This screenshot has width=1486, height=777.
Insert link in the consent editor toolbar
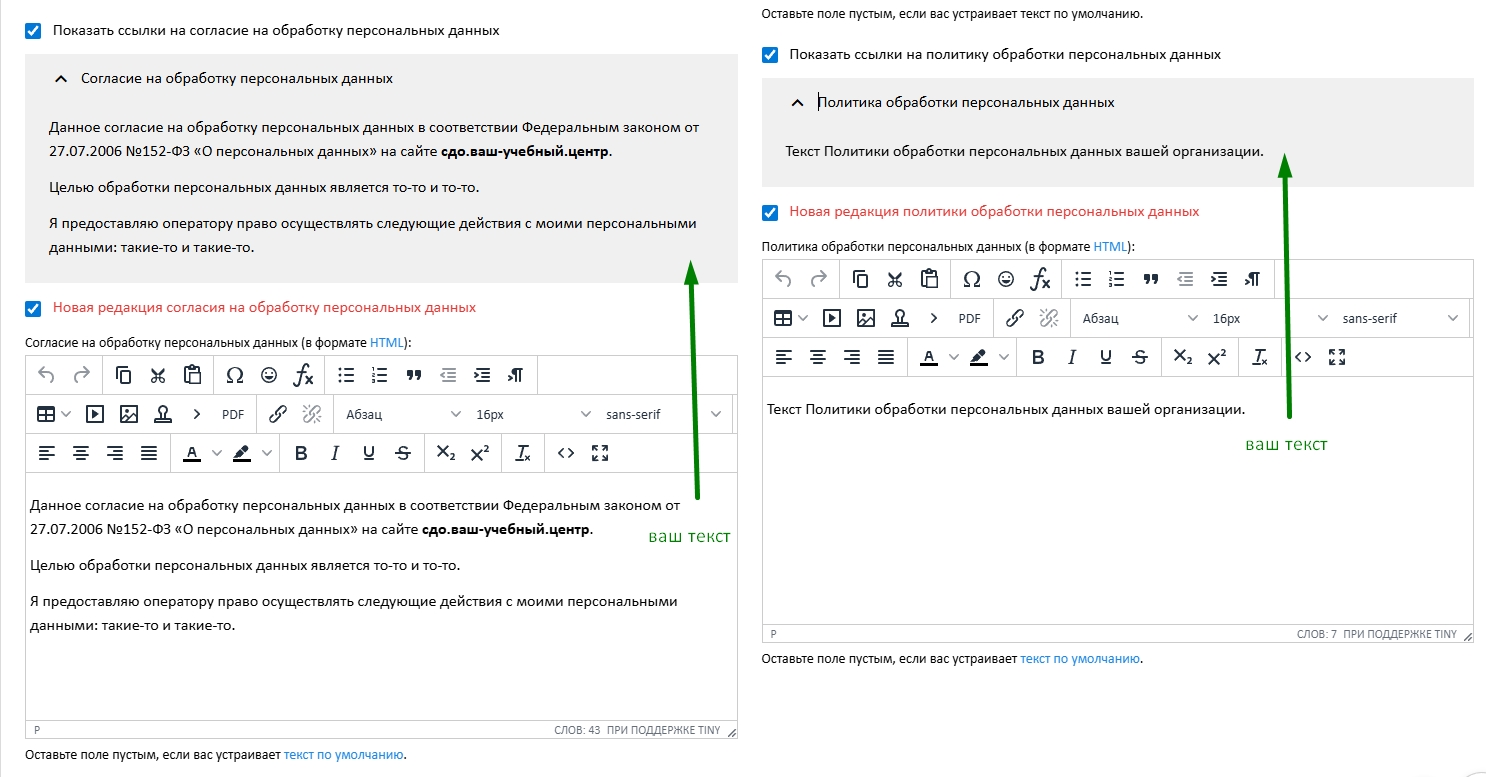point(278,414)
